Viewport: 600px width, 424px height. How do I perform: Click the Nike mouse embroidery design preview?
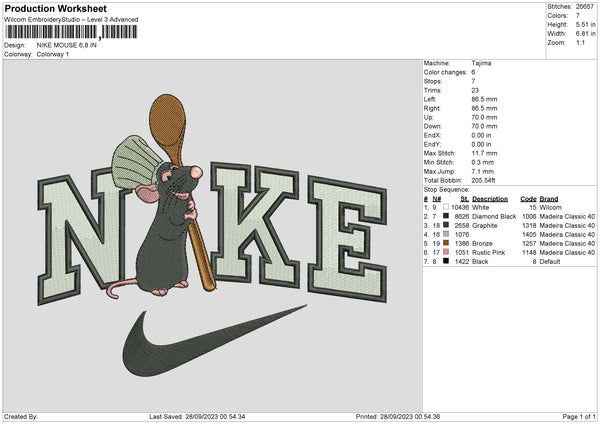pos(212,235)
